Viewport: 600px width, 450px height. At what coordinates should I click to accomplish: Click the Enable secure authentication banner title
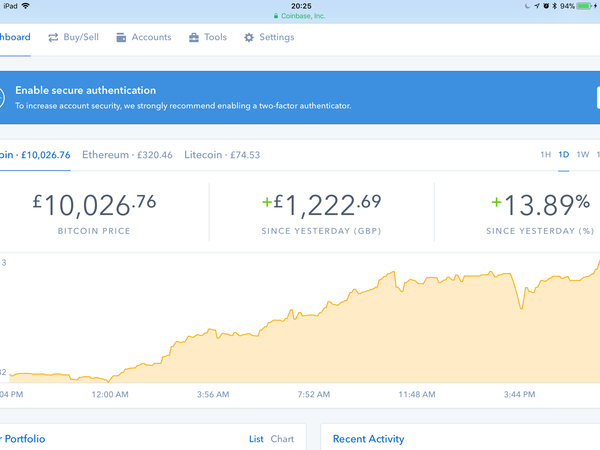(86, 90)
